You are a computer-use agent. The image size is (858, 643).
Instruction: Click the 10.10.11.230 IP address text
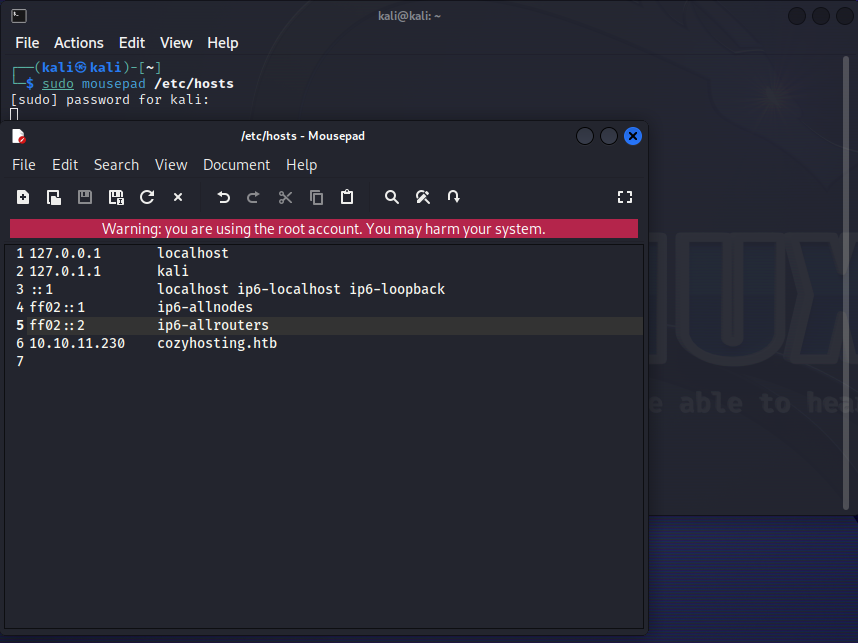[77, 343]
